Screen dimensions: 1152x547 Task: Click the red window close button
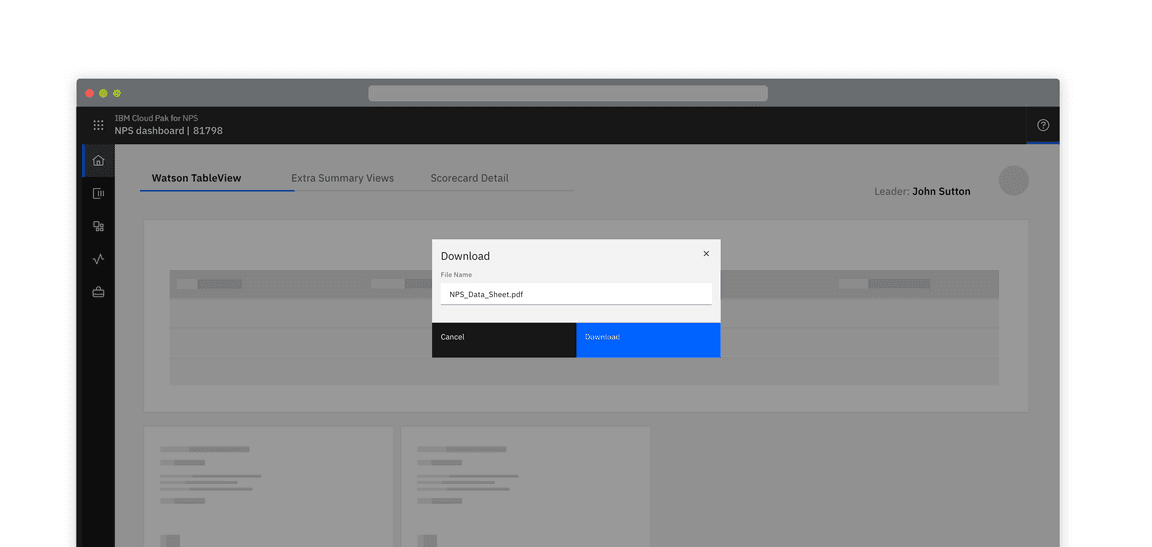(x=89, y=93)
